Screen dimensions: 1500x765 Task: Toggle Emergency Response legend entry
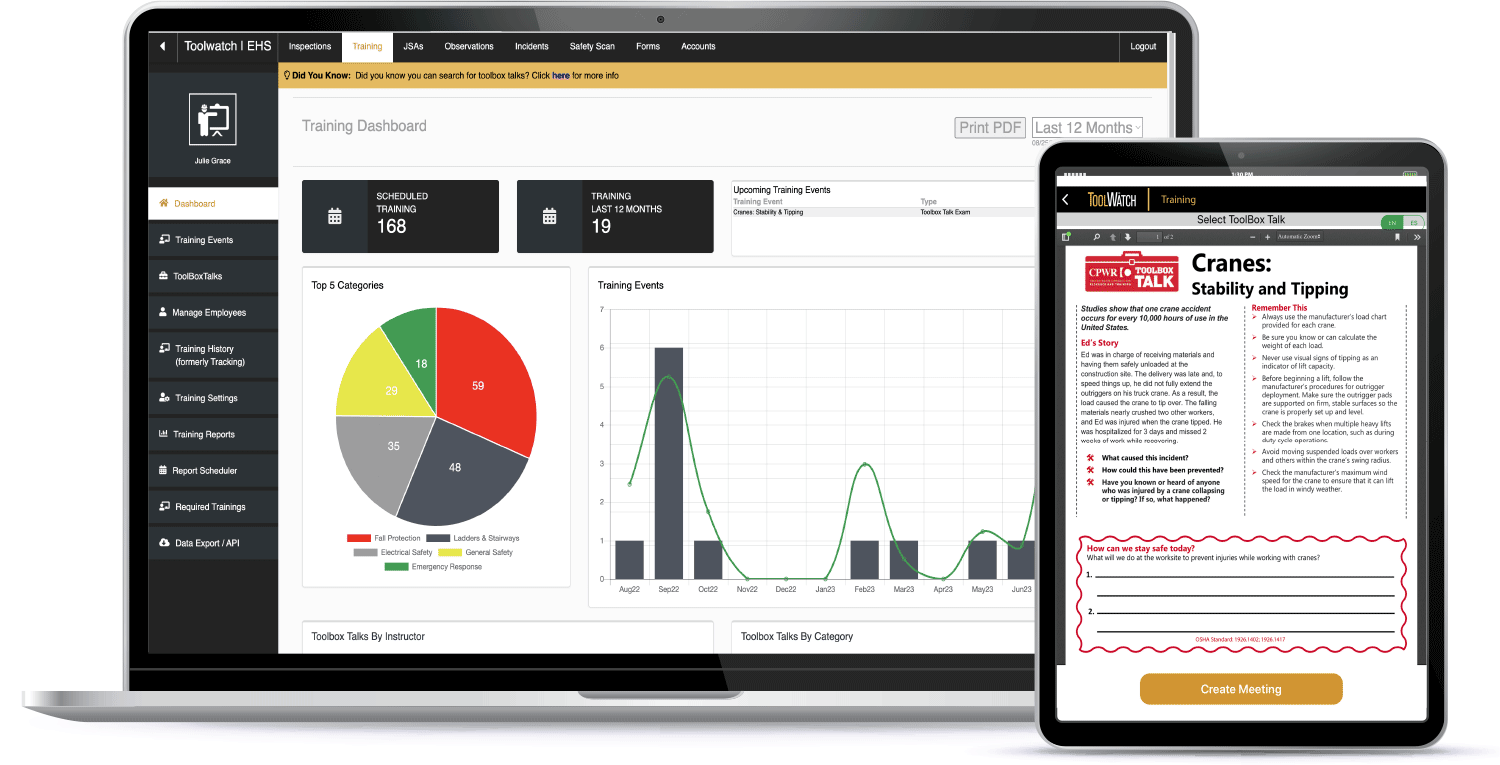(x=433, y=566)
